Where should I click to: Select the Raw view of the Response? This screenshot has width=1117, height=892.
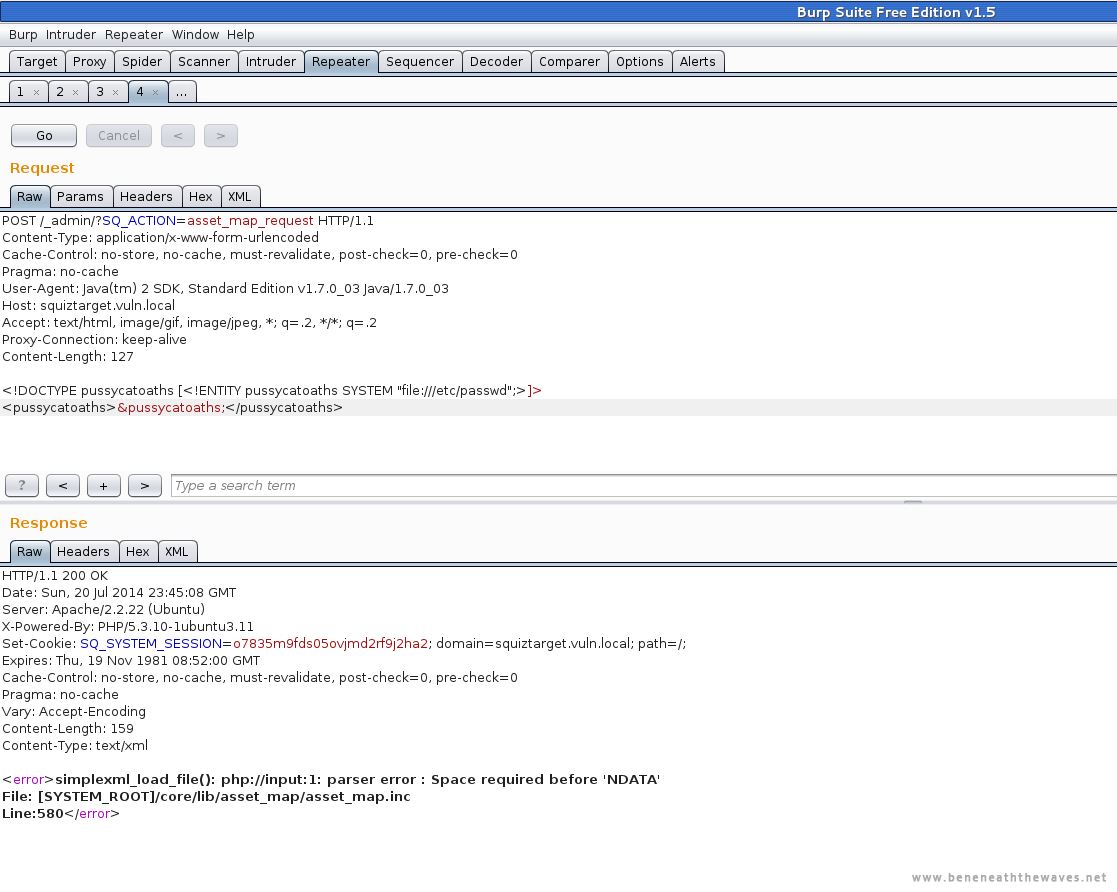tap(30, 551)
